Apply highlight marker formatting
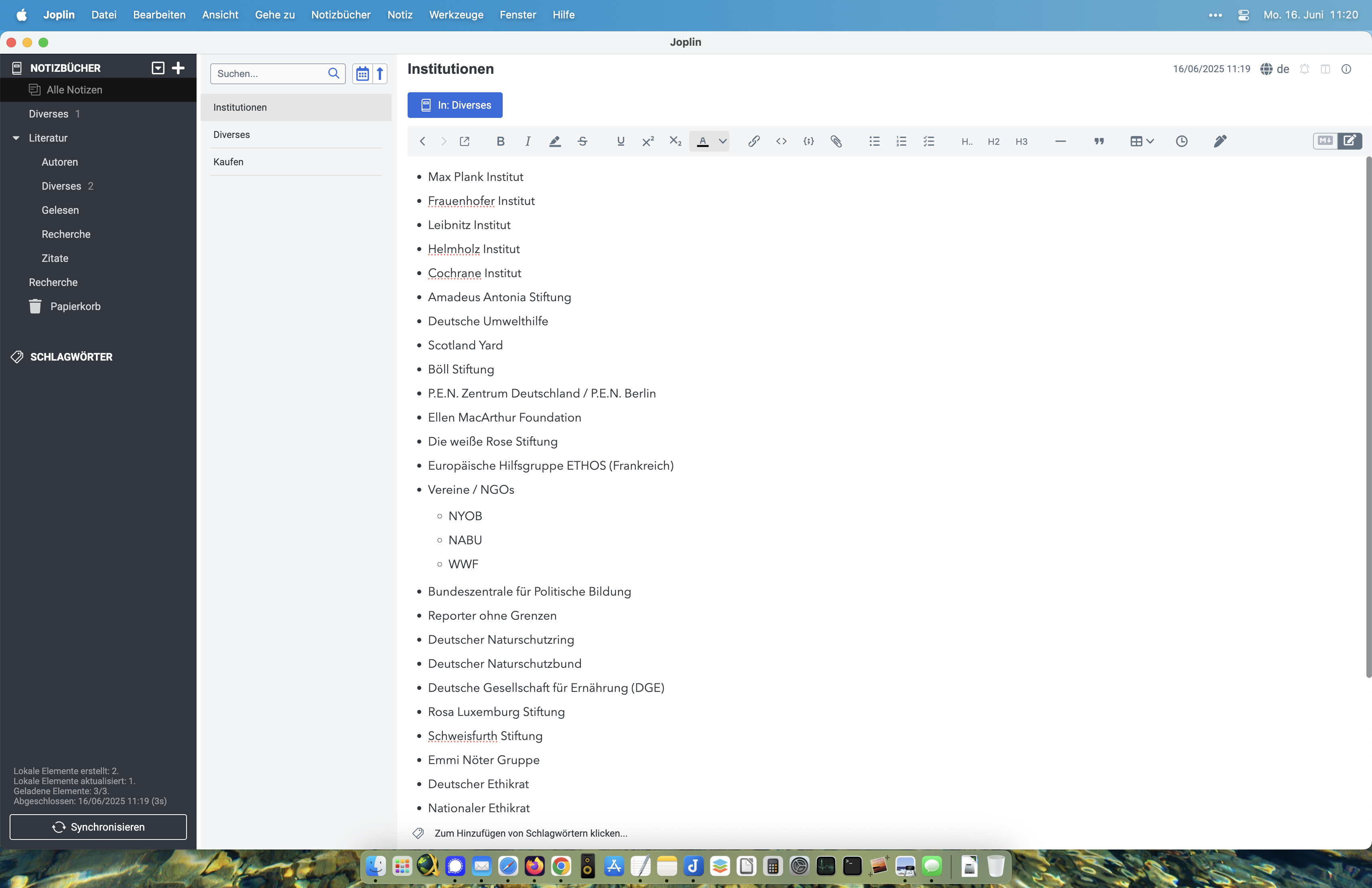1372x888 pixels. pos(554,141)
